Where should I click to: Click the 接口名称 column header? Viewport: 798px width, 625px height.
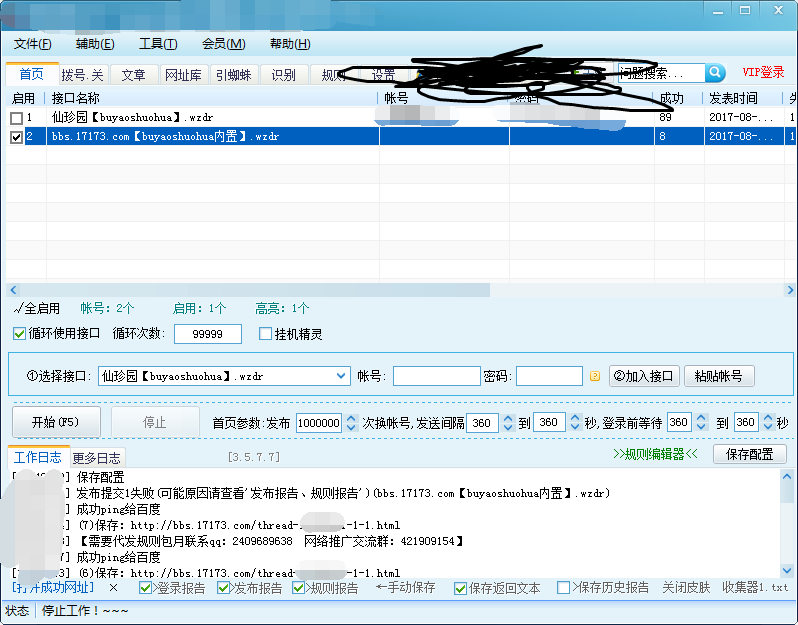[211, 98]
